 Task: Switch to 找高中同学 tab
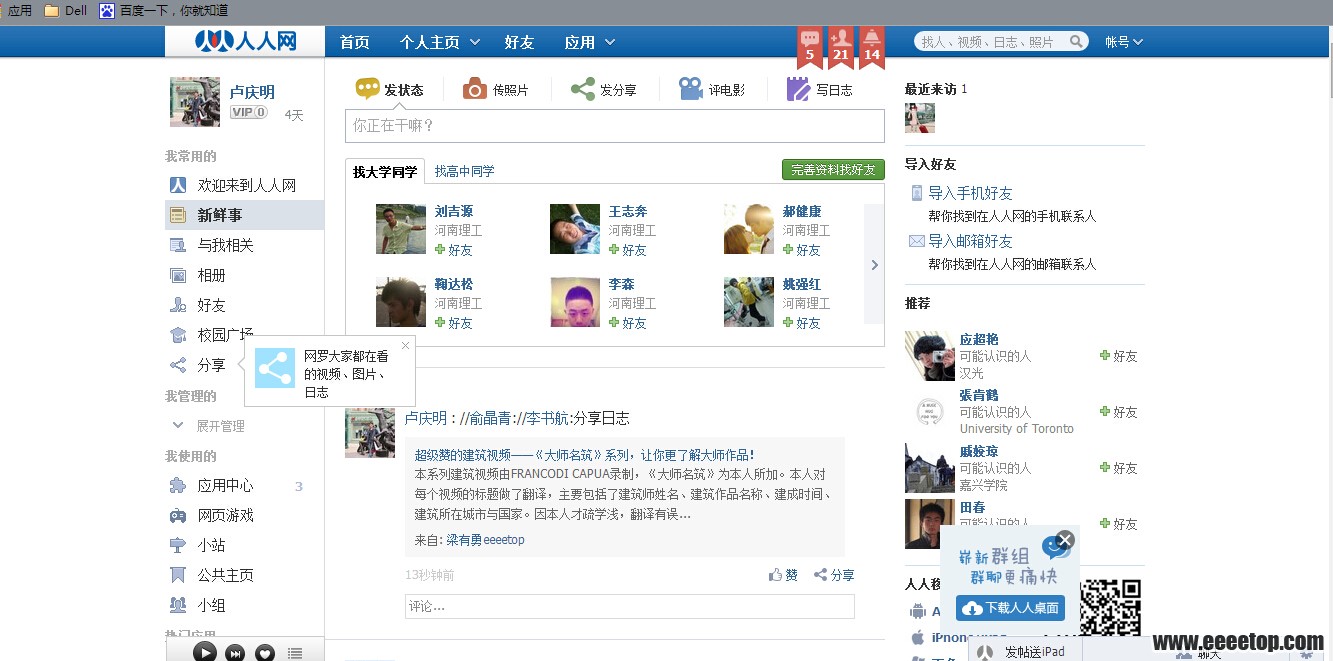tap(464, 172)
